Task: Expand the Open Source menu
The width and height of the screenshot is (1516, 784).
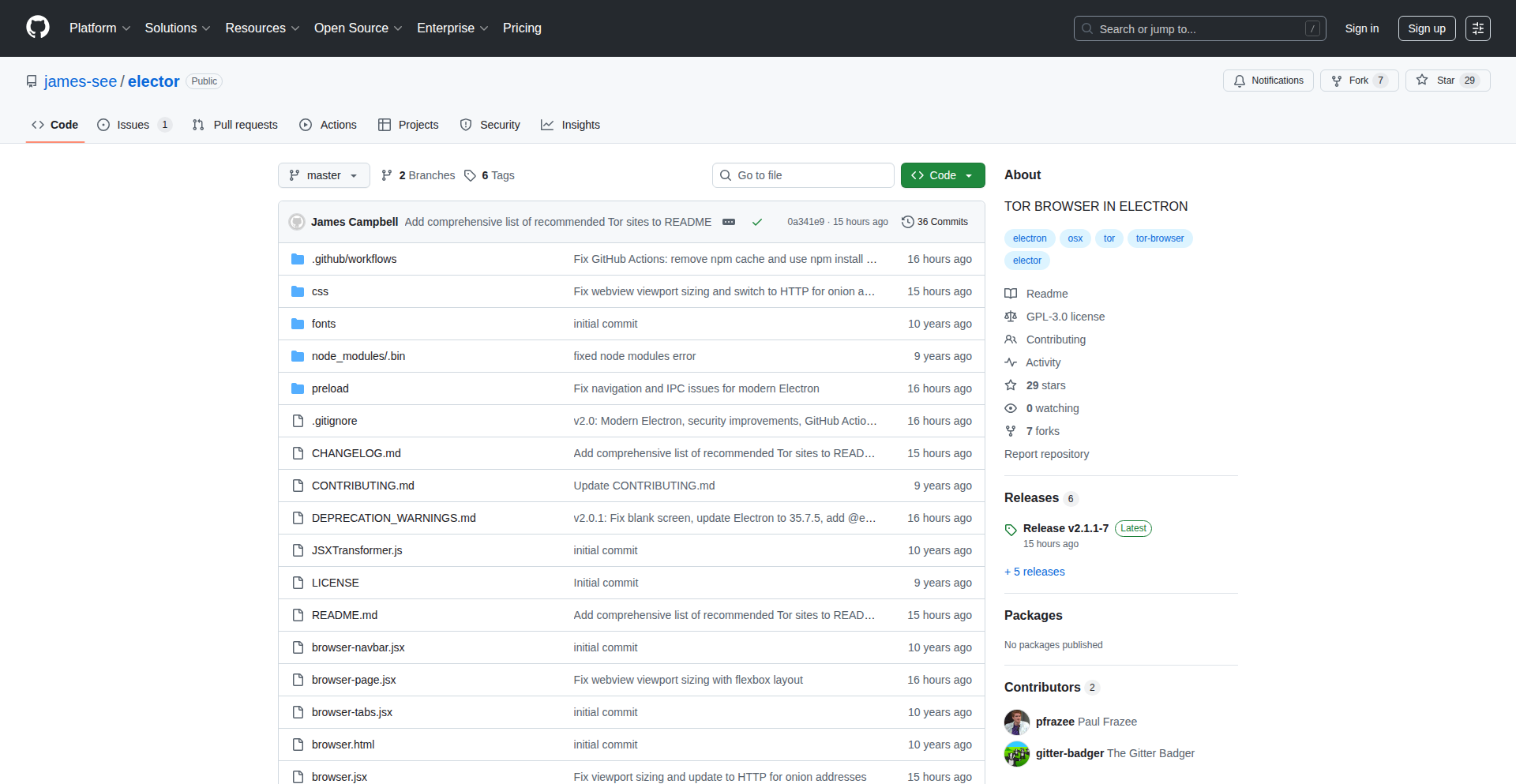Action: (358, 28)
